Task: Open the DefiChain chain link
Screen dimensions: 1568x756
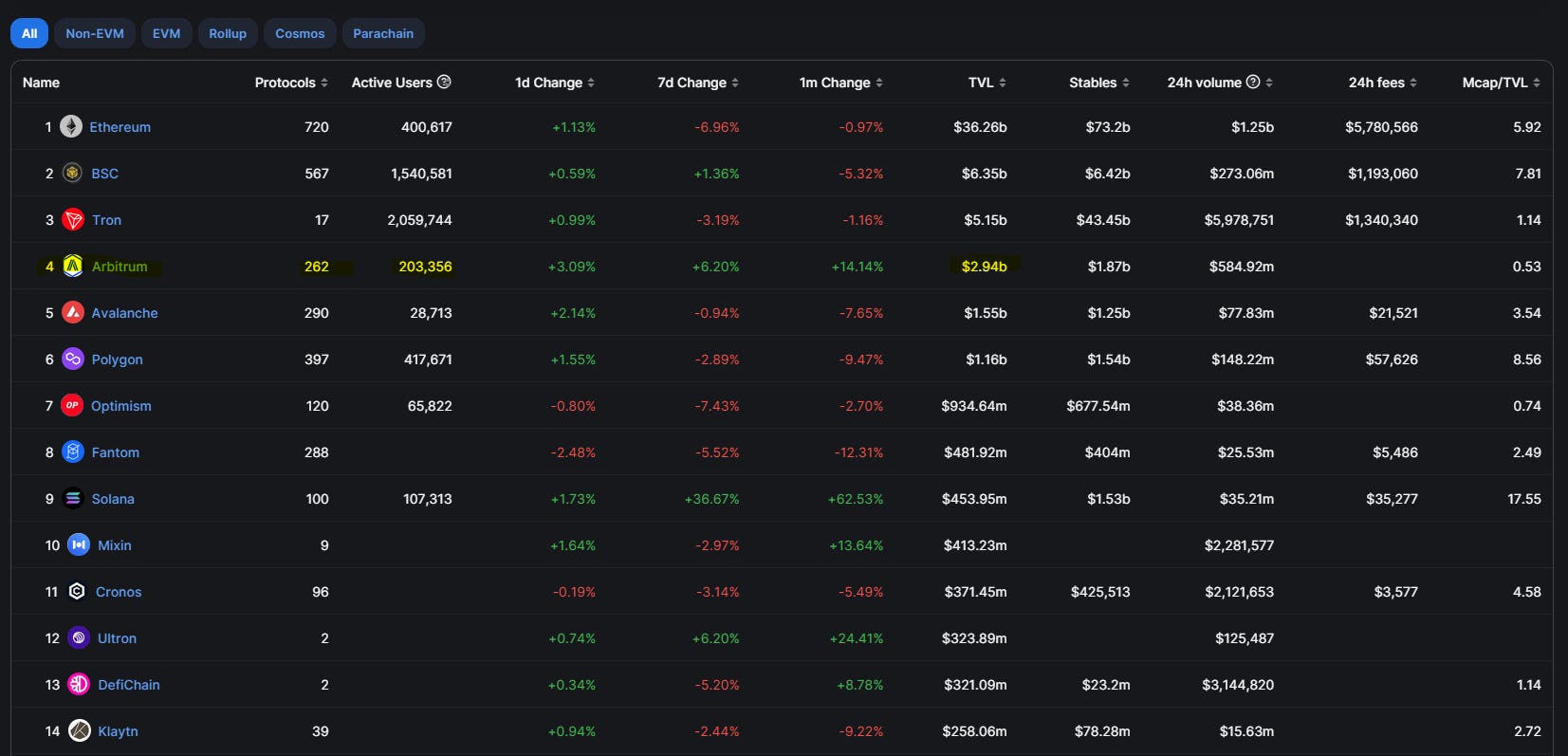Action: point(129,685)
